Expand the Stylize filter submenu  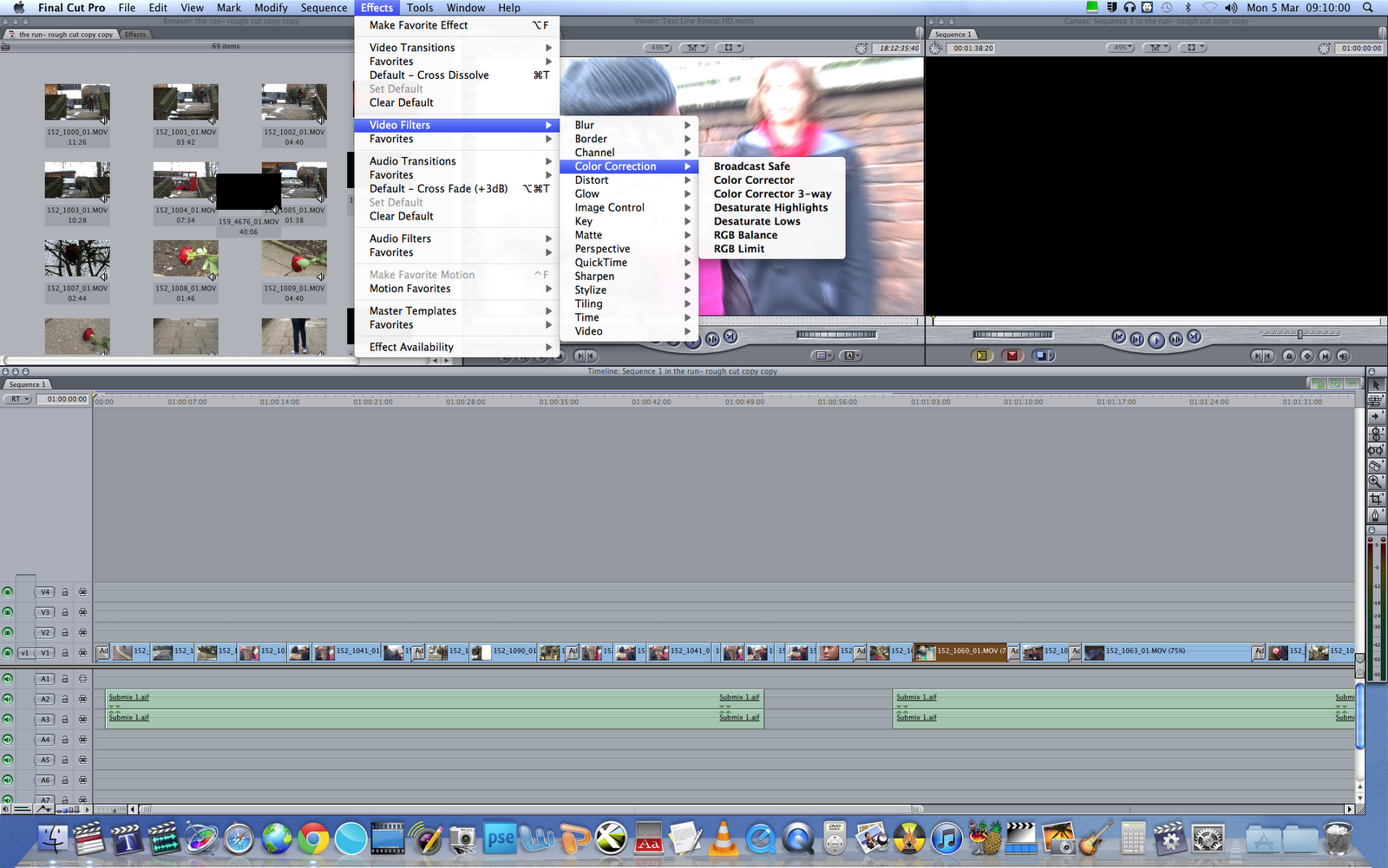pos(630,290)
